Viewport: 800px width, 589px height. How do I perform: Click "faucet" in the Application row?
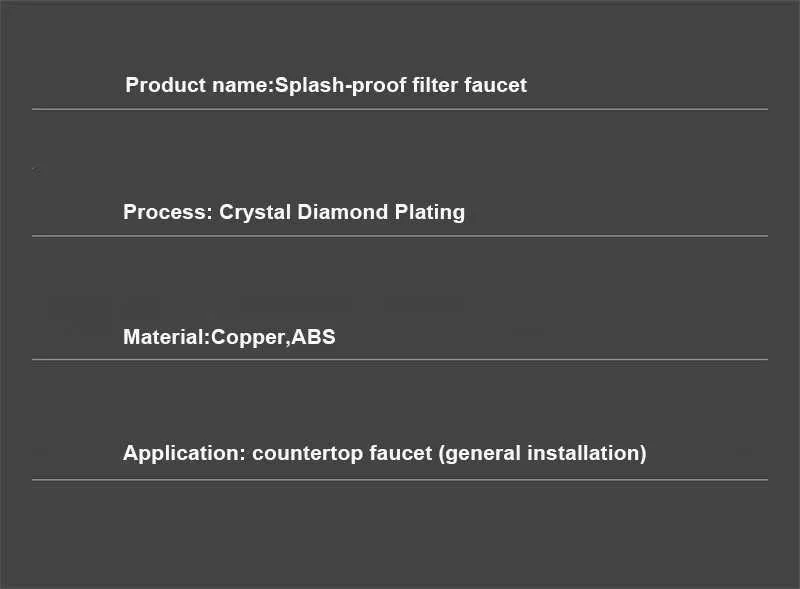(x=400, y=453)
